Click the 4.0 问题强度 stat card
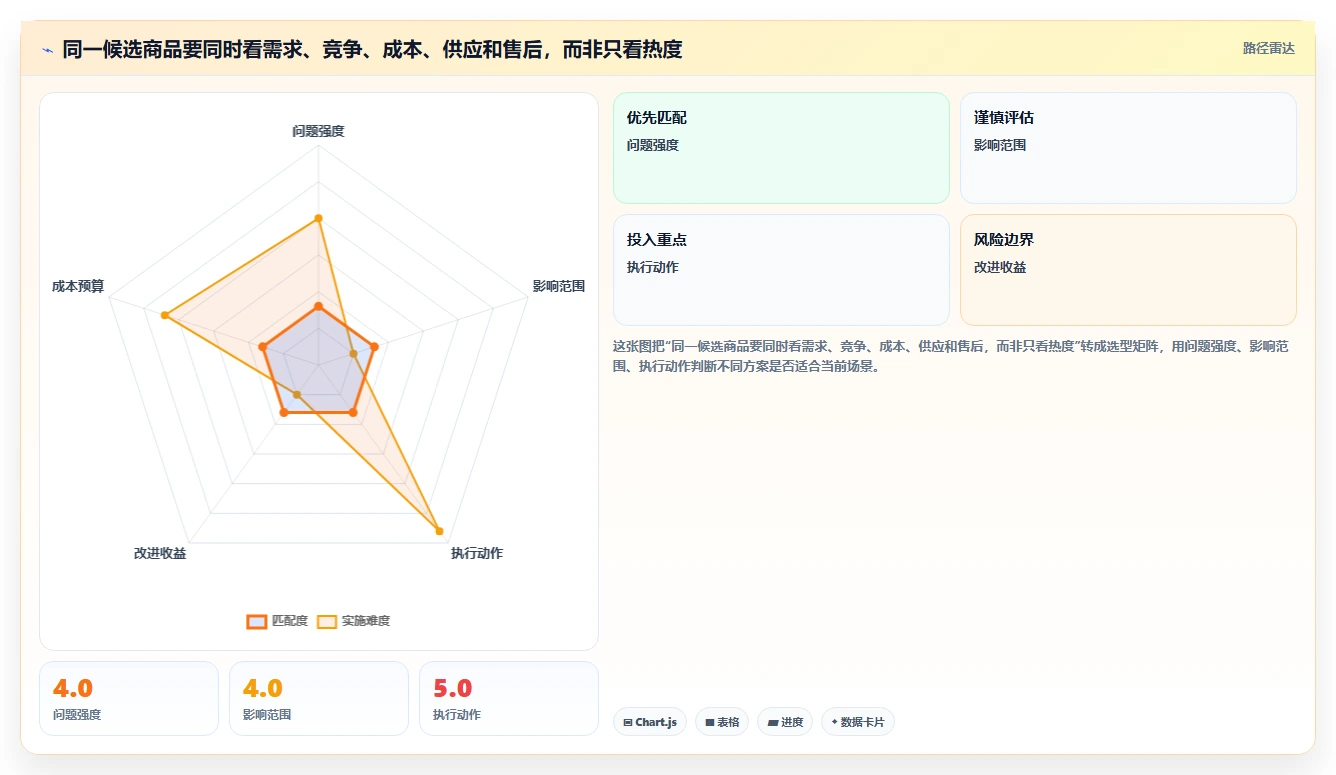1336x775 pixels. pyautogui.click(x=129, y=698)
